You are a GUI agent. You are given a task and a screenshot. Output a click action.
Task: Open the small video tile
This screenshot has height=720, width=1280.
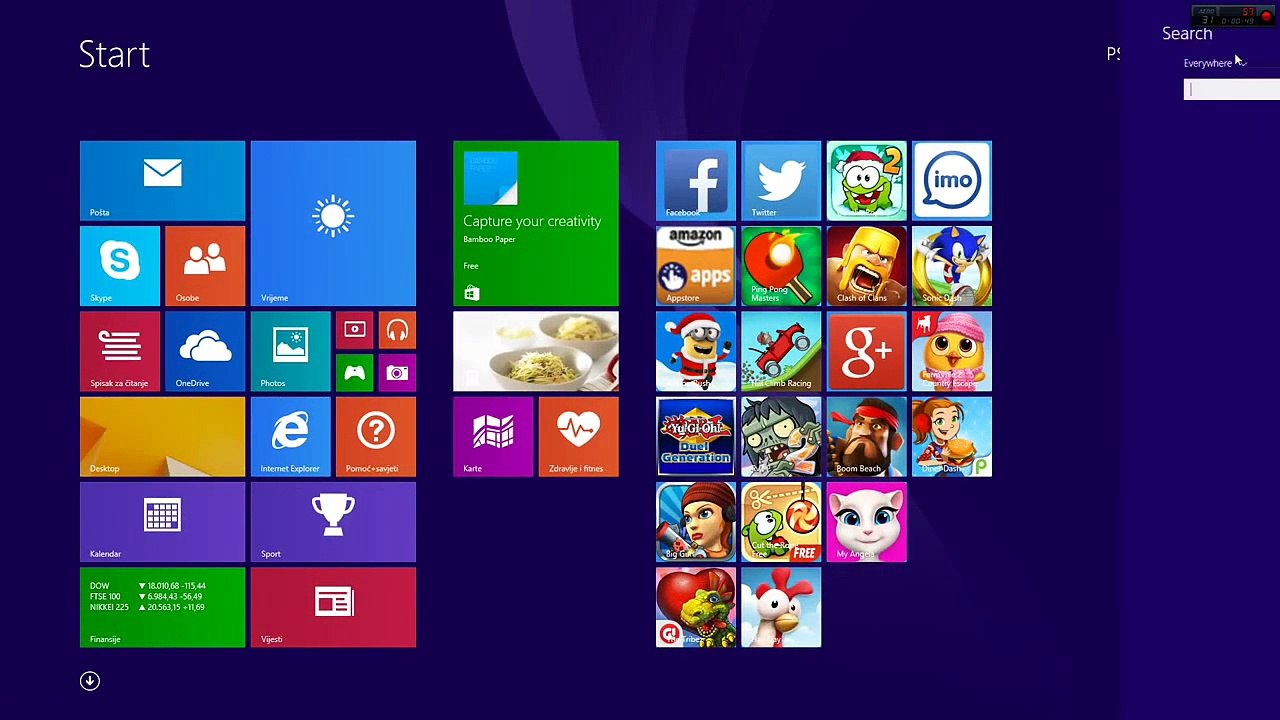pyautogui.click(x=354, y=329)
